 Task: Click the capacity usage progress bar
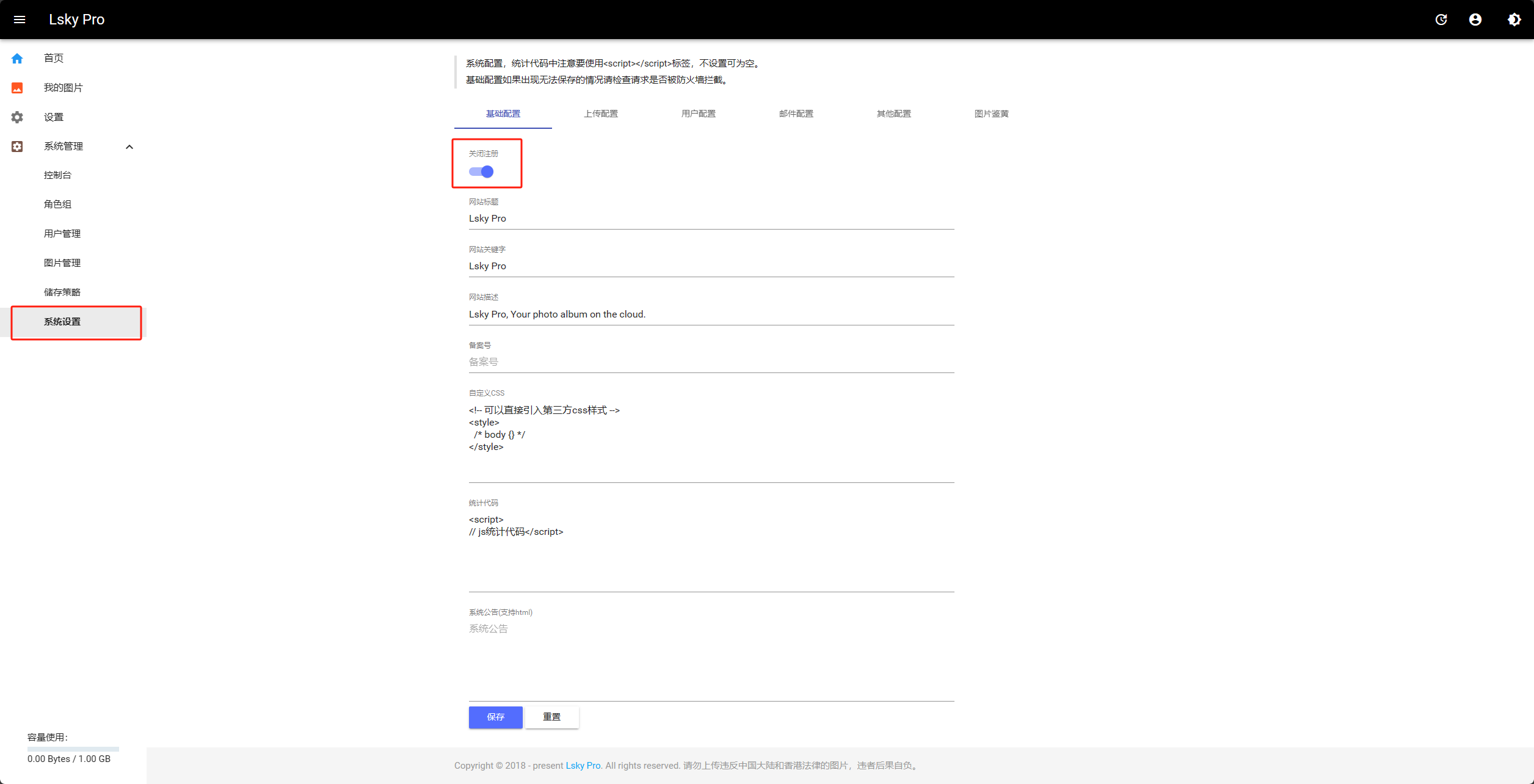point(73,749)
